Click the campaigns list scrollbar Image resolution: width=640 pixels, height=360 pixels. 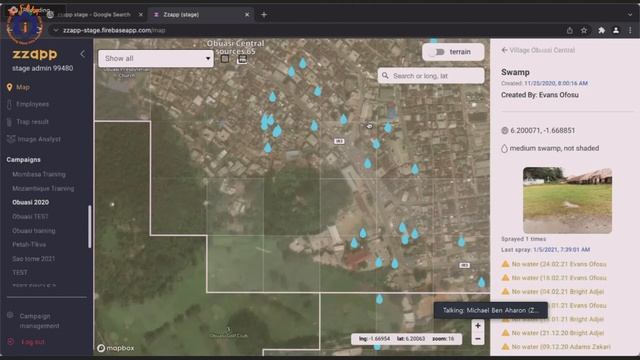click(x=89, y=227)
